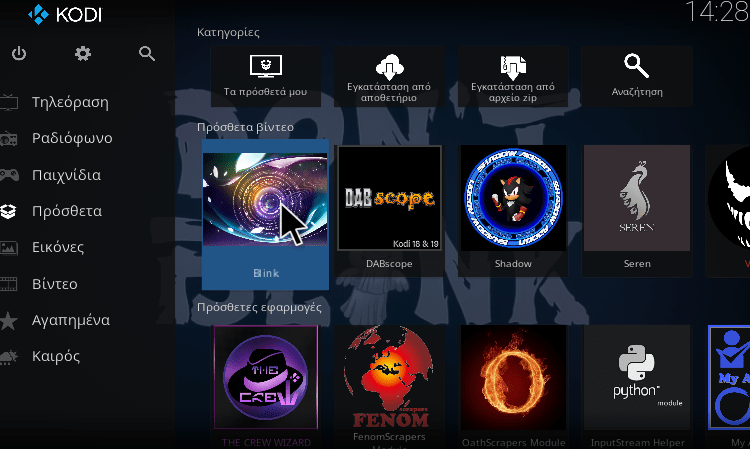
Task: Open InputStream Helper python module
Action: pyautogui.click(x=637, y=386)
